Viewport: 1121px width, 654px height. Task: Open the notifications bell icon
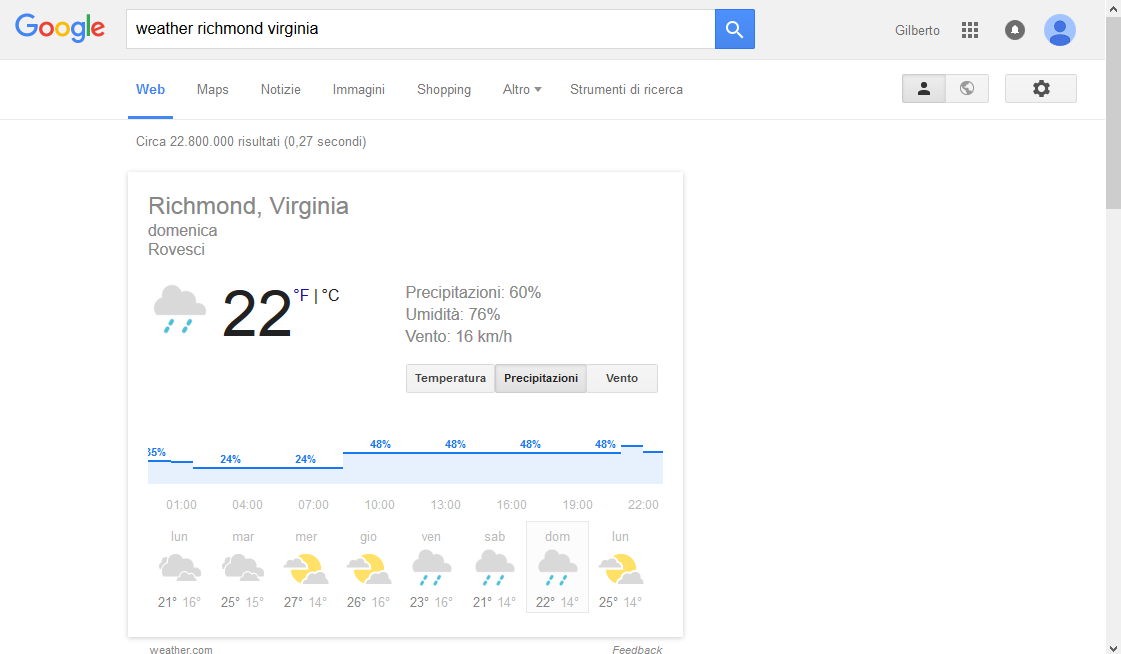click(1014, 30)
